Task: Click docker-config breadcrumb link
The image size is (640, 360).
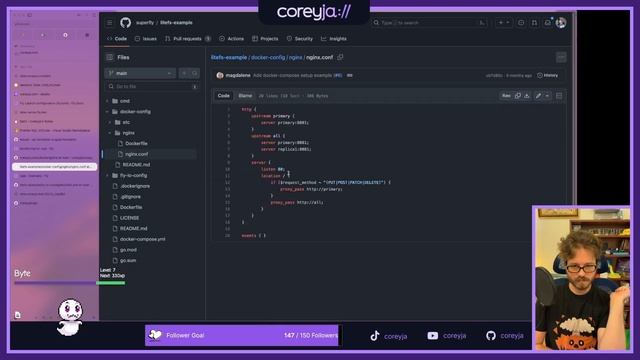Action: [x=268, y=58]
